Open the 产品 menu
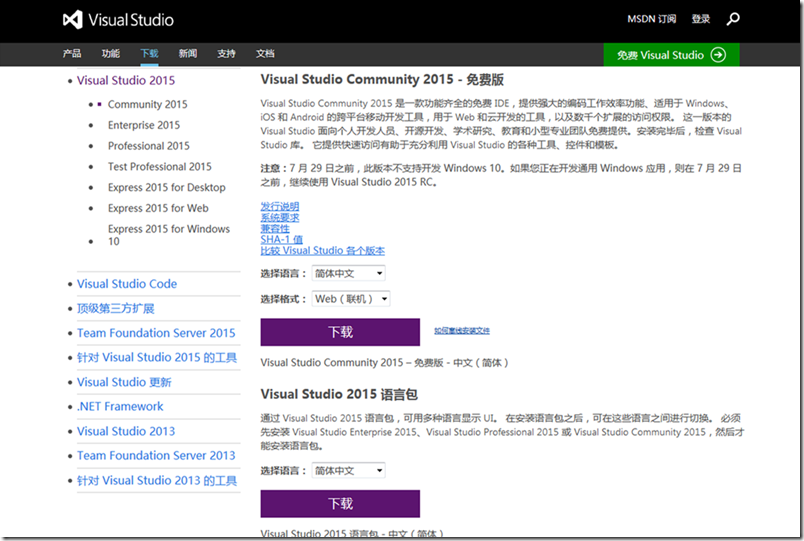This screenshot has height=541, width=804. point(72,53)
